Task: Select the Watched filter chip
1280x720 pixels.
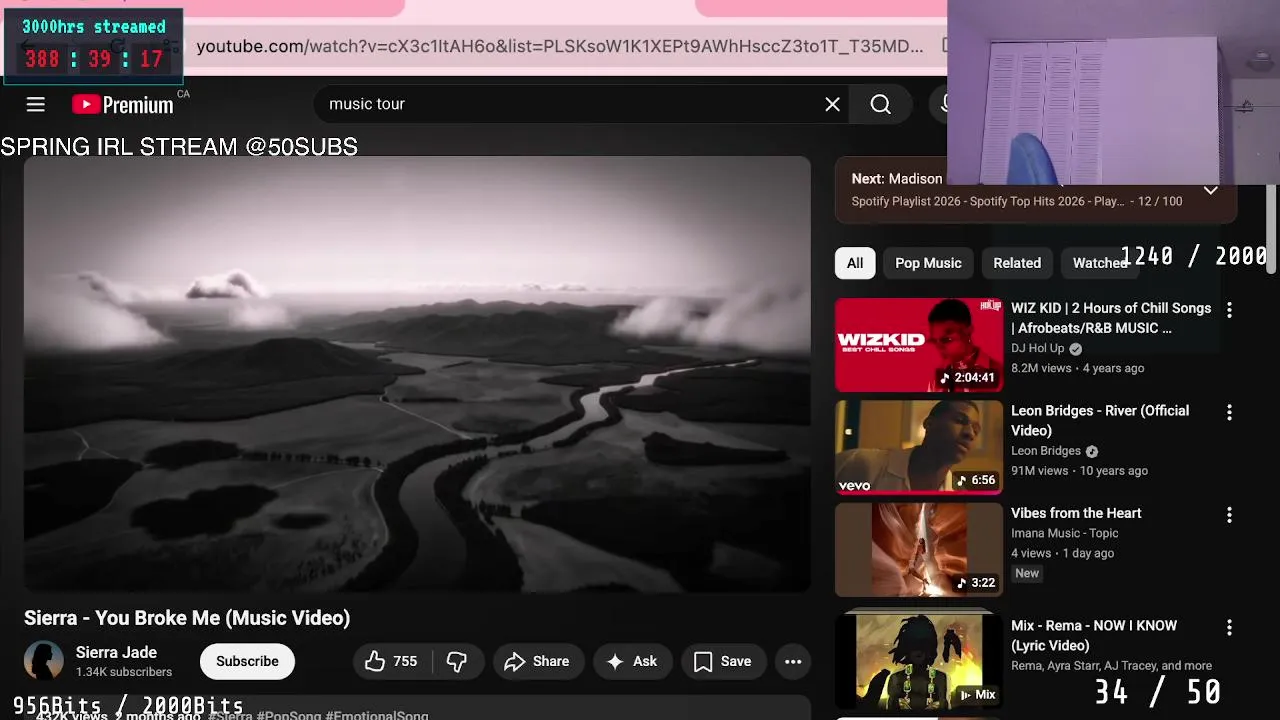Action: [x=1098, y=263]
